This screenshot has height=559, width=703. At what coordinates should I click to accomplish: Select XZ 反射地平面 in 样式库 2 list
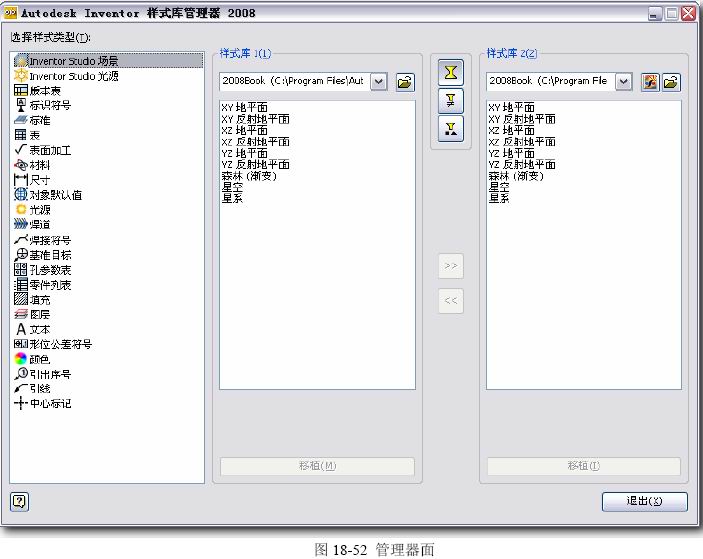point(522,142)
